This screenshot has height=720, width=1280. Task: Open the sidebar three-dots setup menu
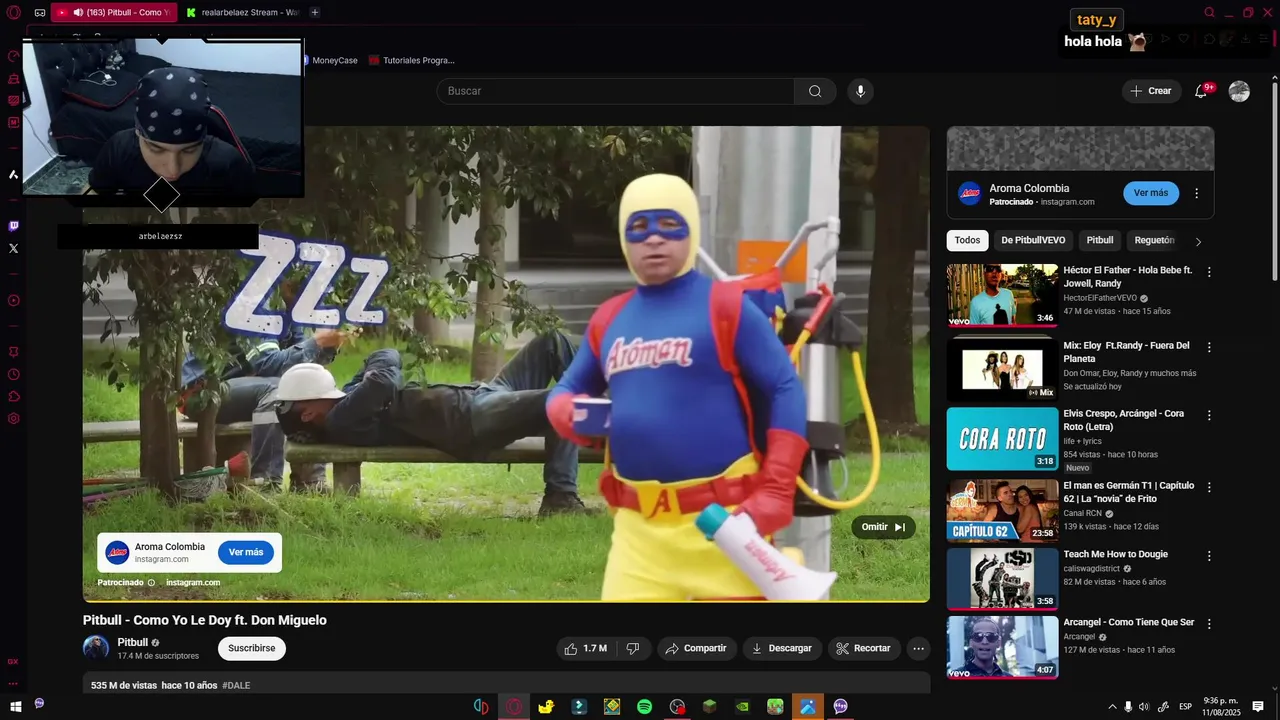[13, 684]
